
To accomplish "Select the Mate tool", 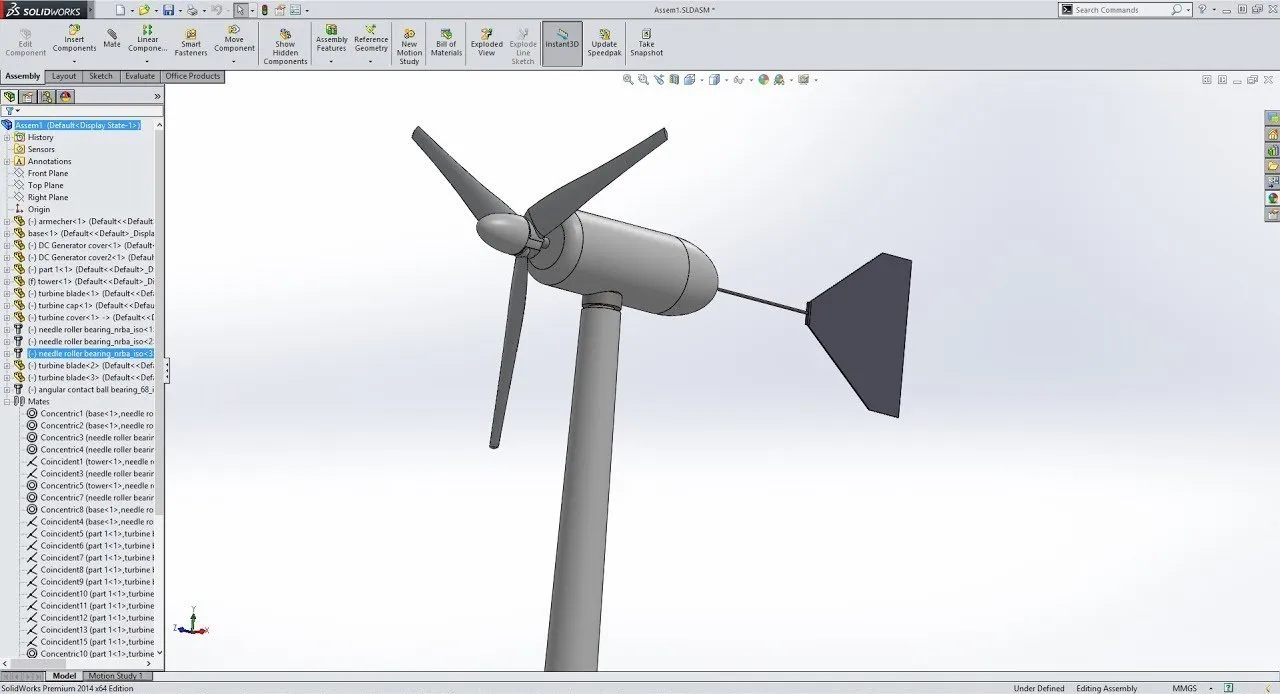I will (112, 38).
